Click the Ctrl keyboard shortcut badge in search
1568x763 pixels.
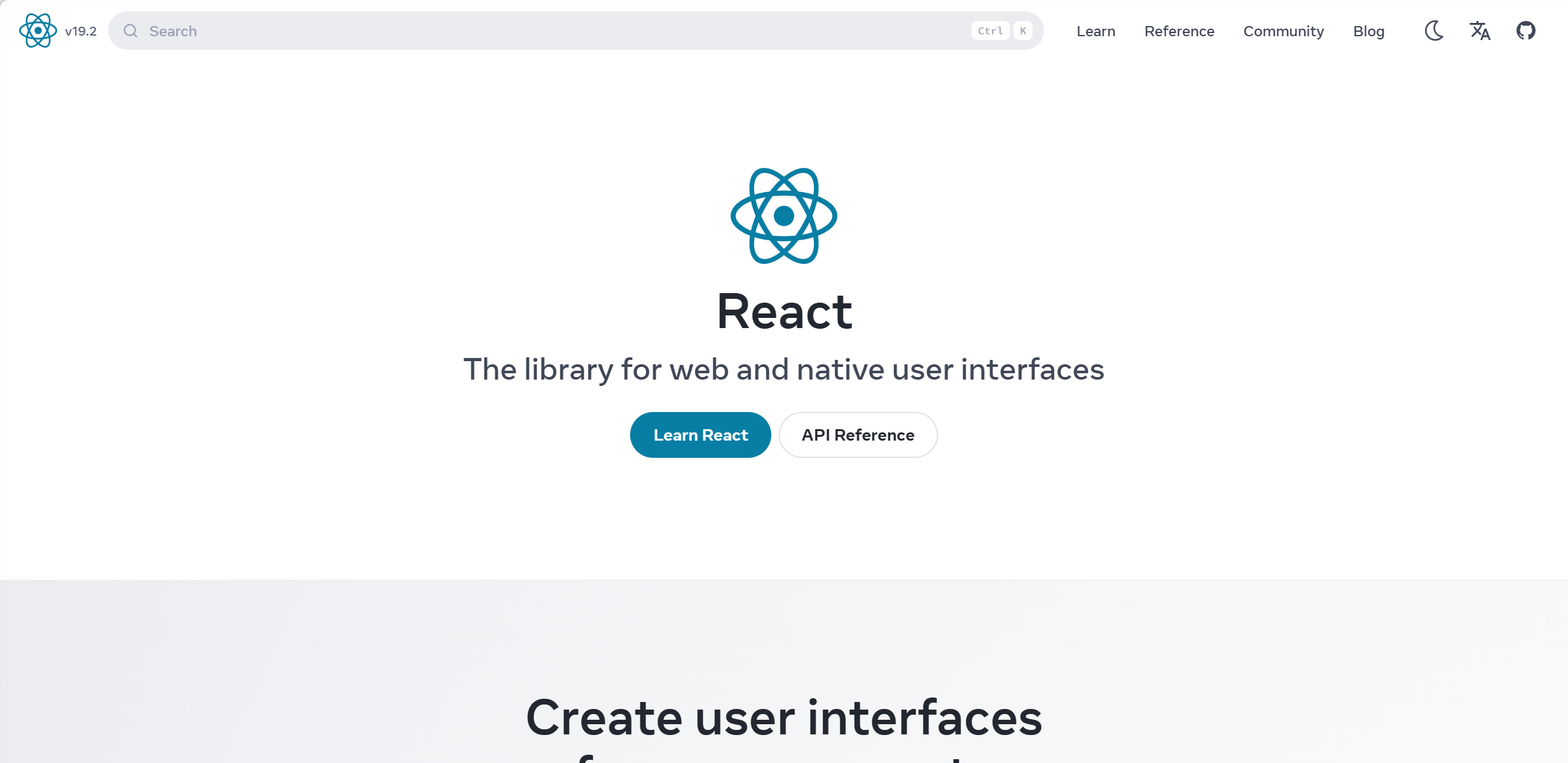point(990,30)
